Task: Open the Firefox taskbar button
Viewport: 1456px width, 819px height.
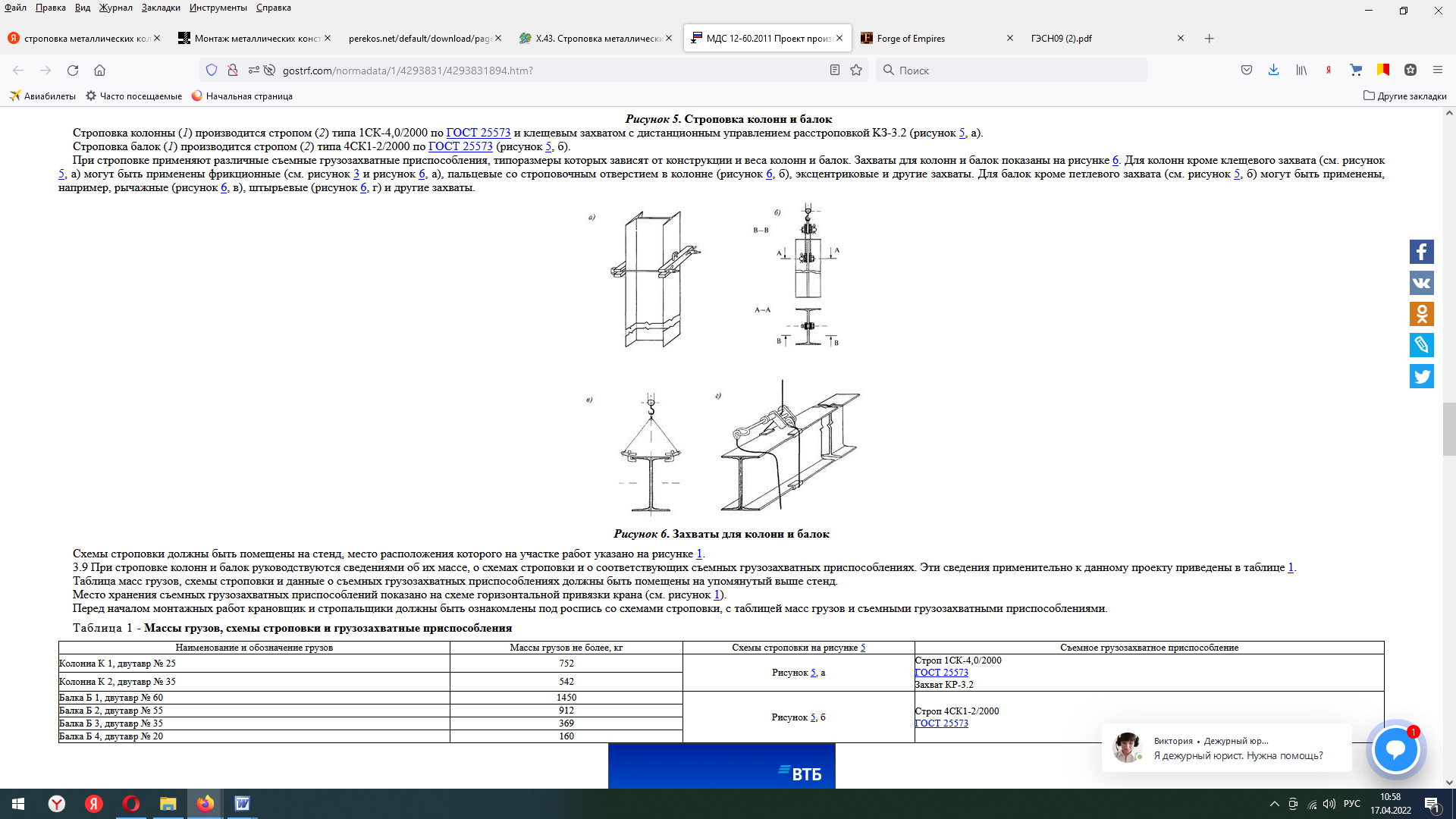Action: tap(206, 804)
